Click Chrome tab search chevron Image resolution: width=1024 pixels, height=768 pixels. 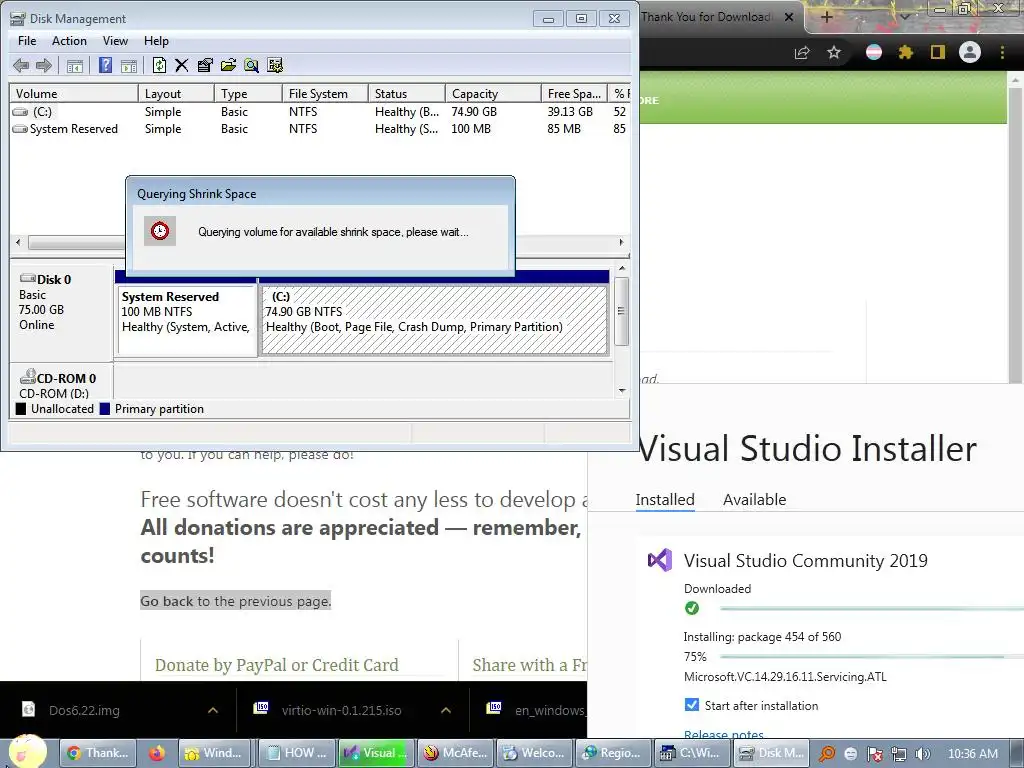(x=905, y=16)
